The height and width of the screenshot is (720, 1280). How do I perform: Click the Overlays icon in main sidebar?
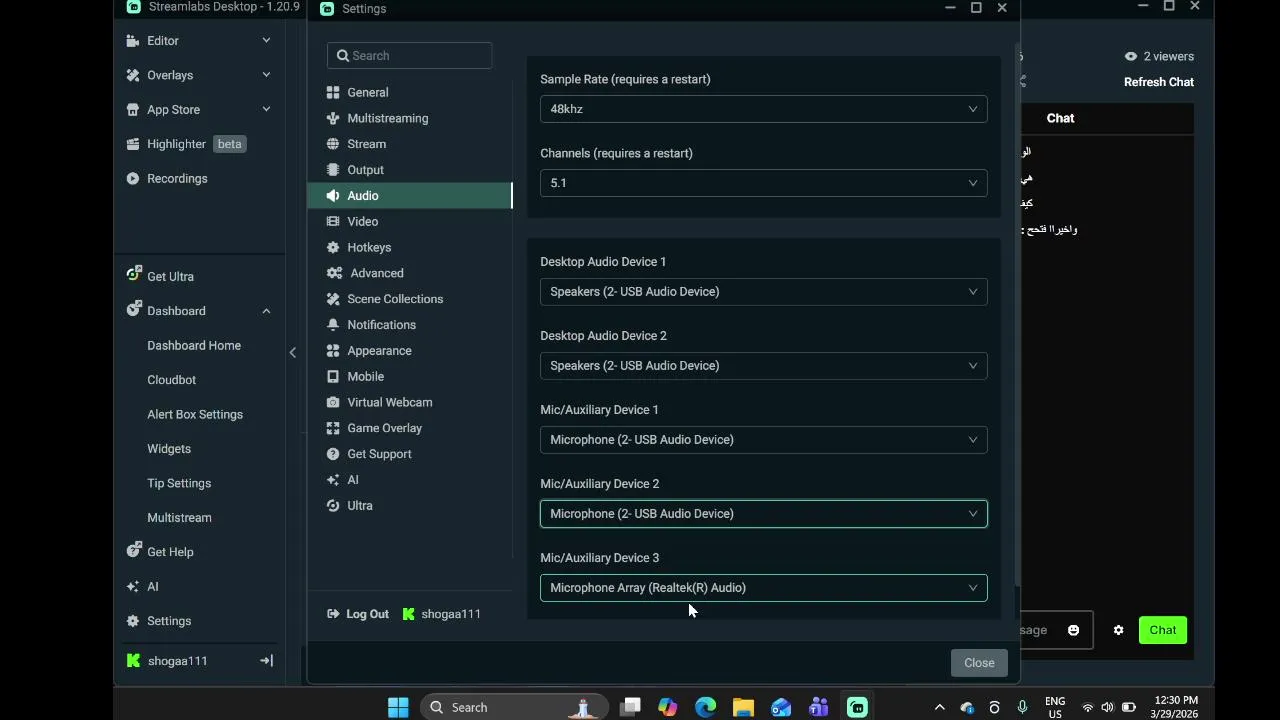(x=133, y=75)
